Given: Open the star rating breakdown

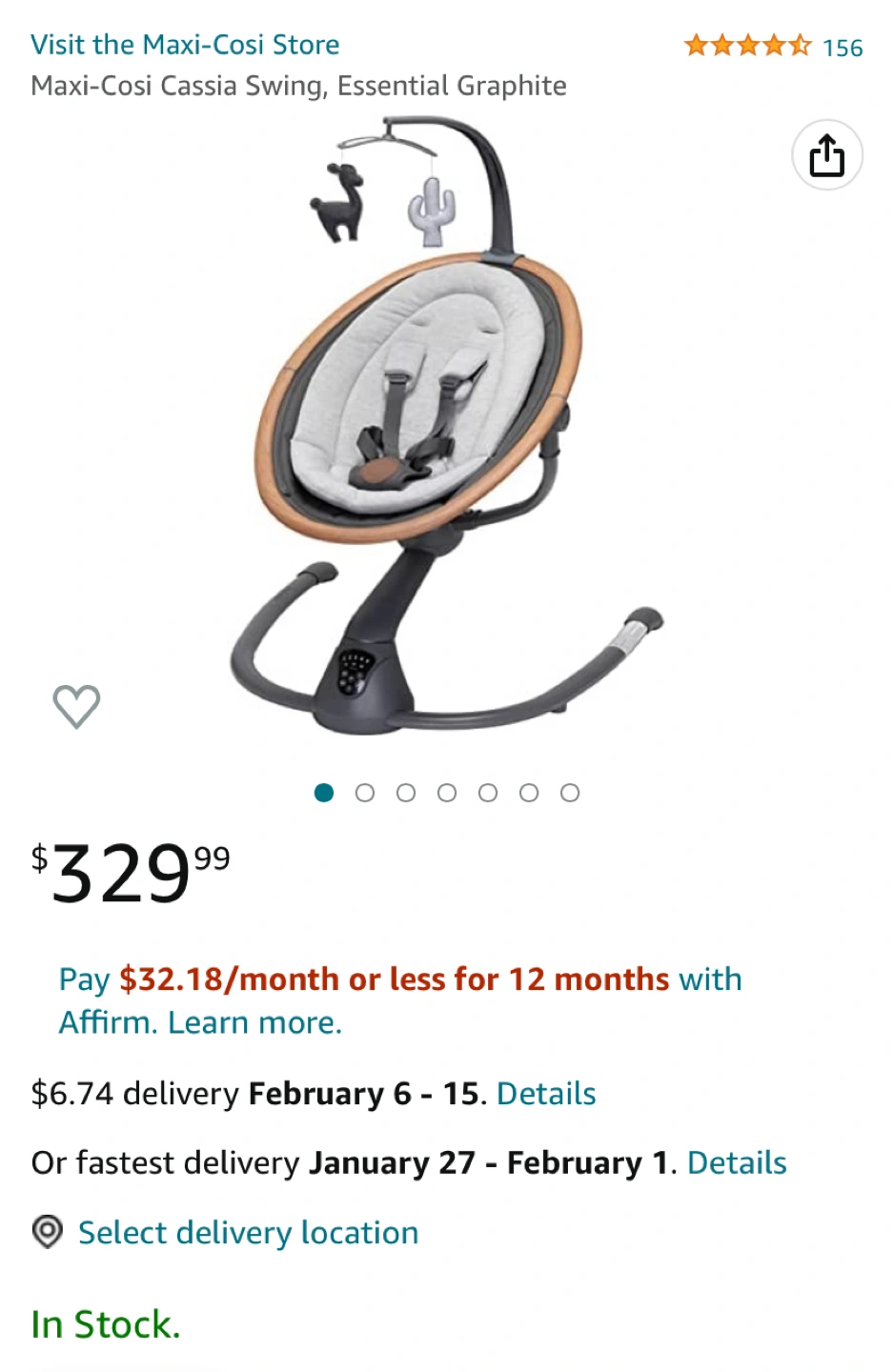Looking at the screenshot, I should click(748, 45).
